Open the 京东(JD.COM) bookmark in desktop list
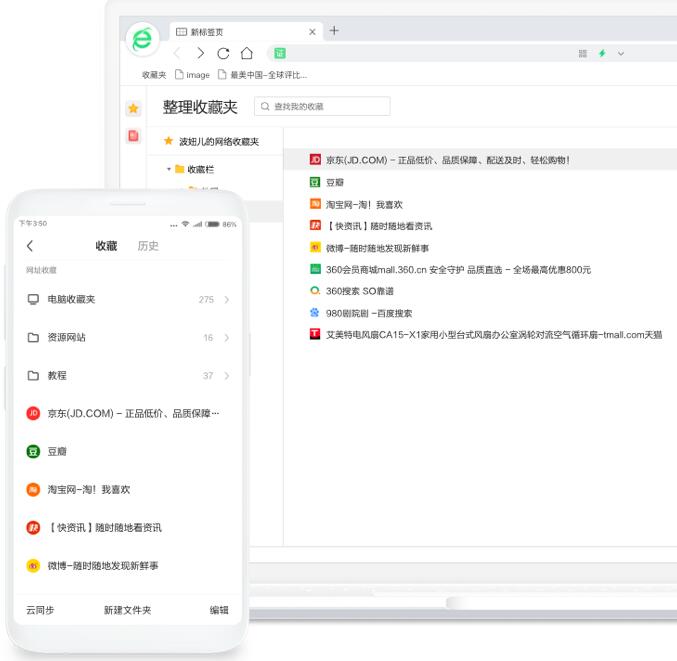Screen dimensions: 677x661 click(x=447, y=160)
